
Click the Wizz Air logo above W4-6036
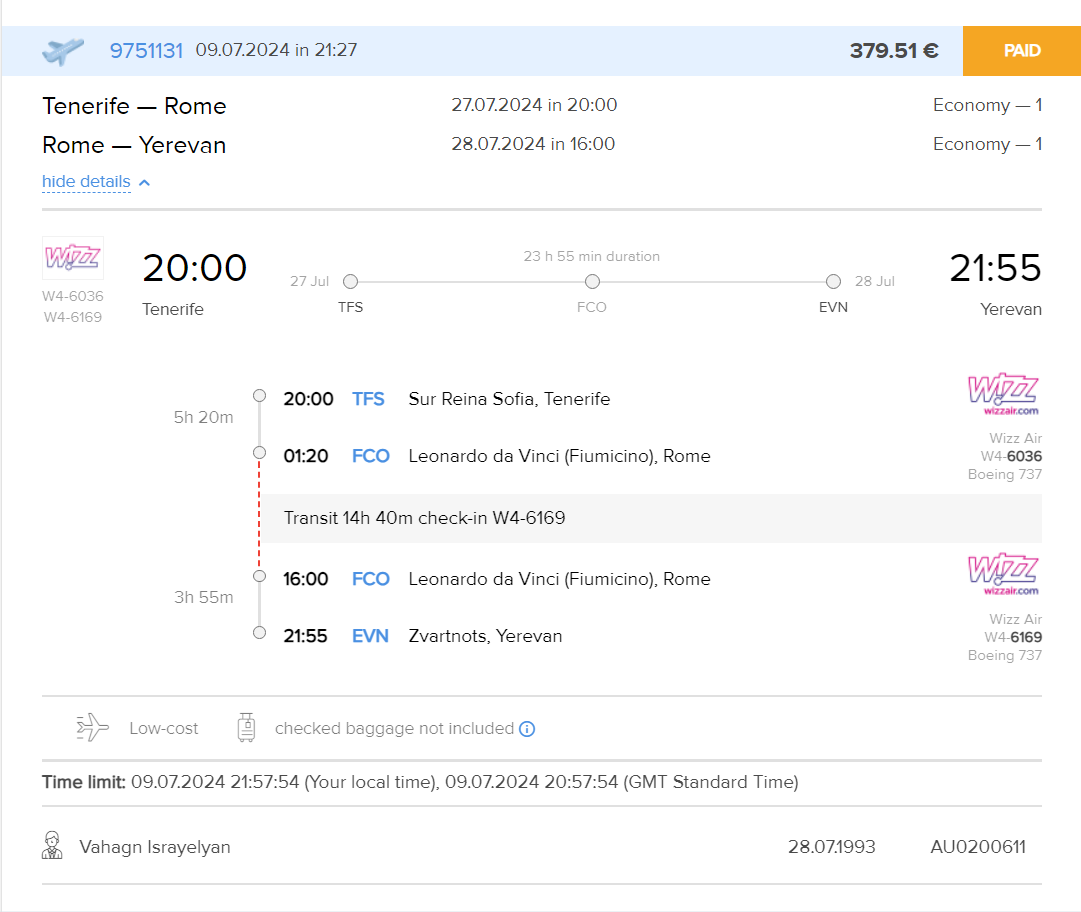(x=73, y=258)
